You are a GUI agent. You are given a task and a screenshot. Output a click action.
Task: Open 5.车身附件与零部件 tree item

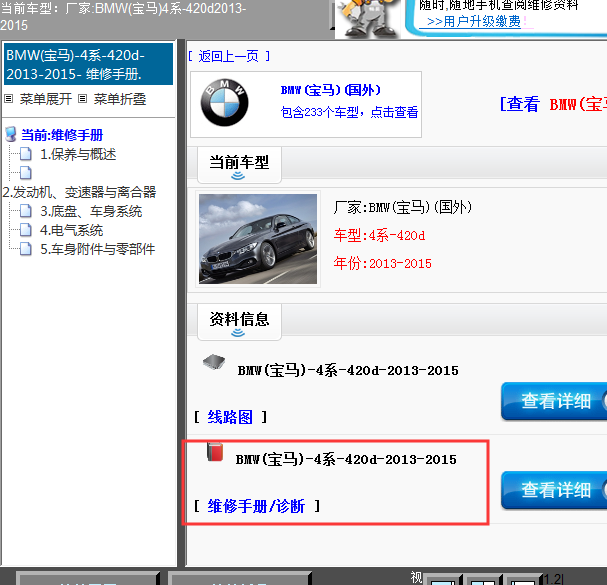pos(98,249)
